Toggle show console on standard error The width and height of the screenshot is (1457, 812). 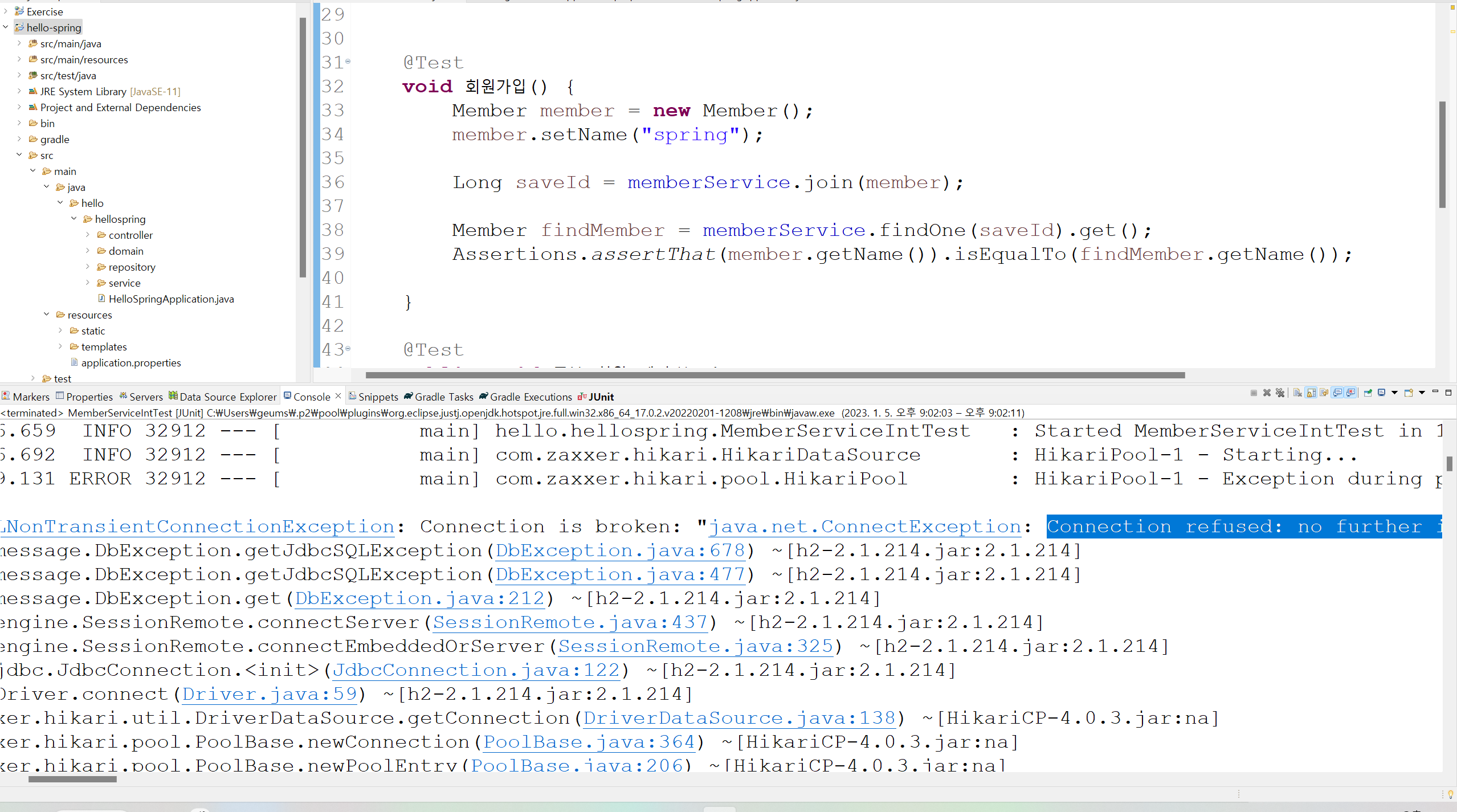[1350, 393]
